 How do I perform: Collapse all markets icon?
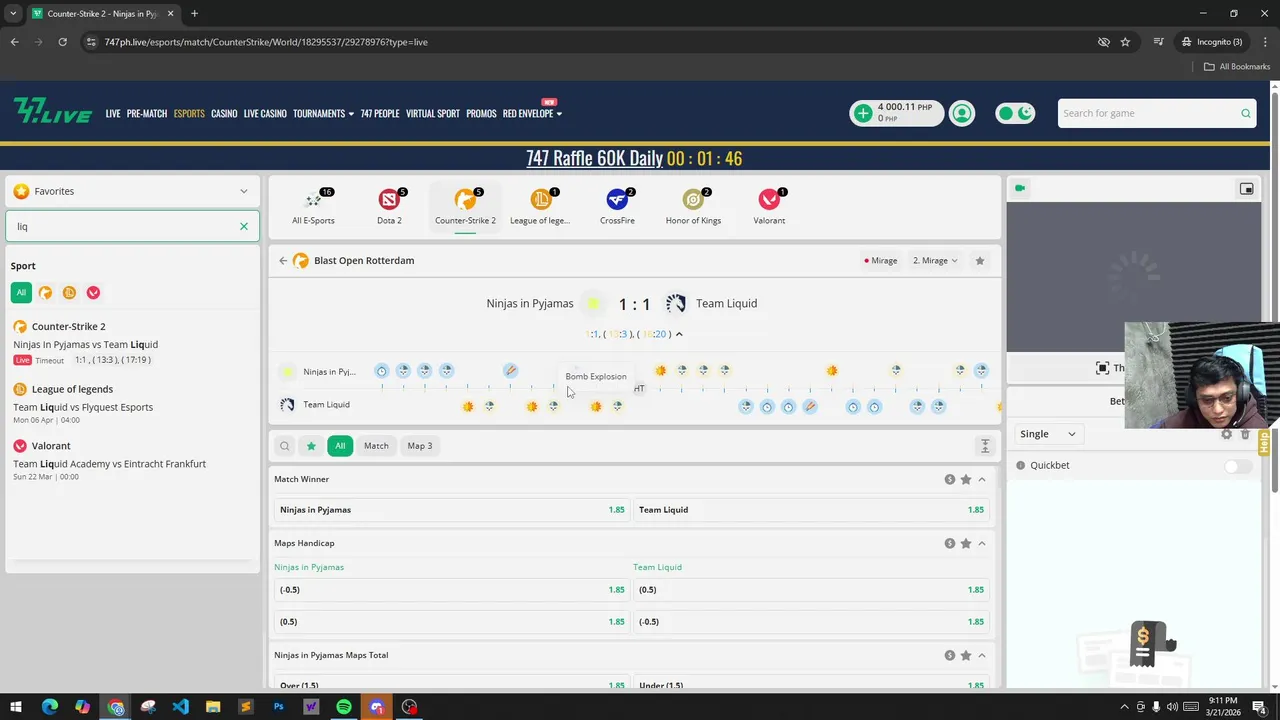pos(985,446)
